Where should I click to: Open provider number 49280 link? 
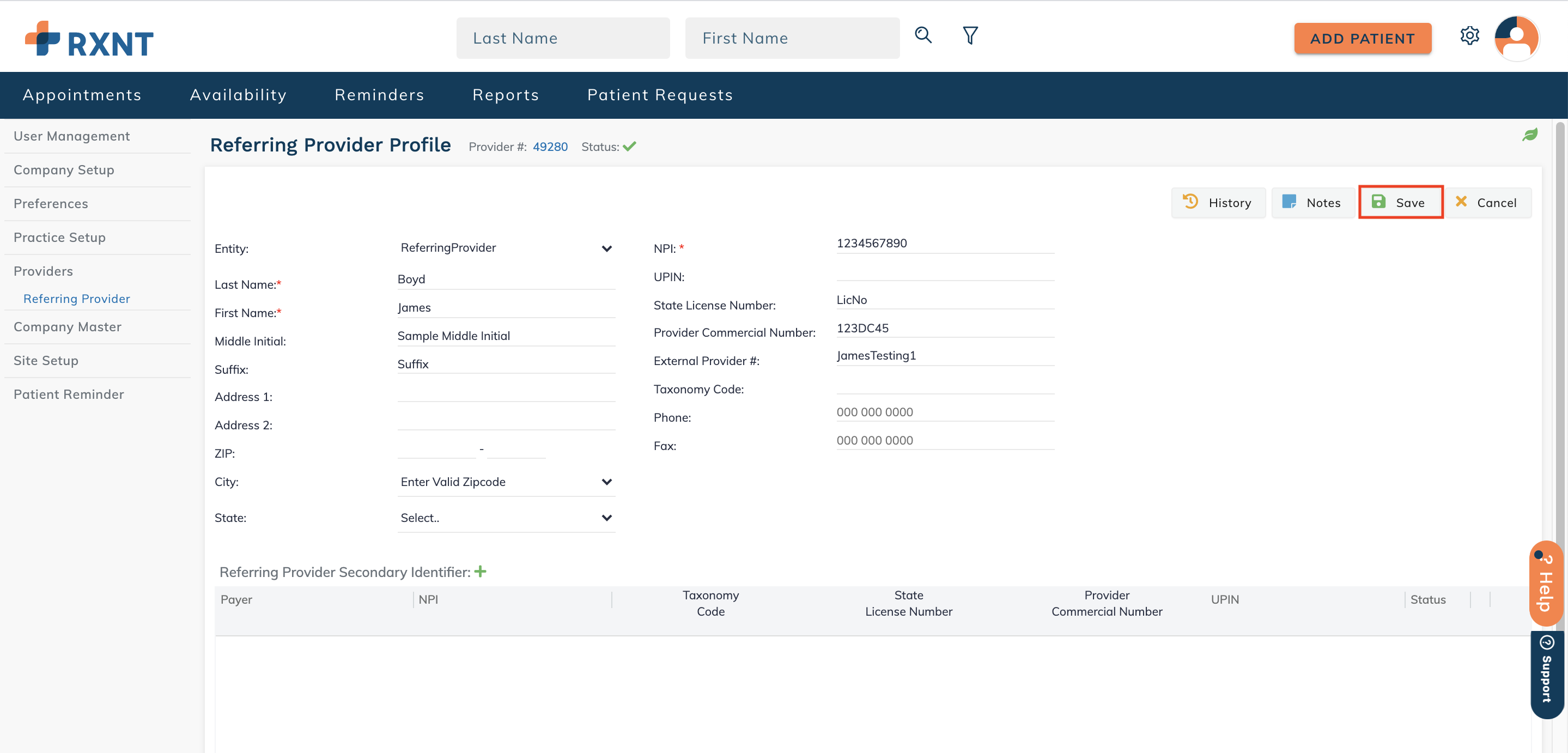point(550,147)
